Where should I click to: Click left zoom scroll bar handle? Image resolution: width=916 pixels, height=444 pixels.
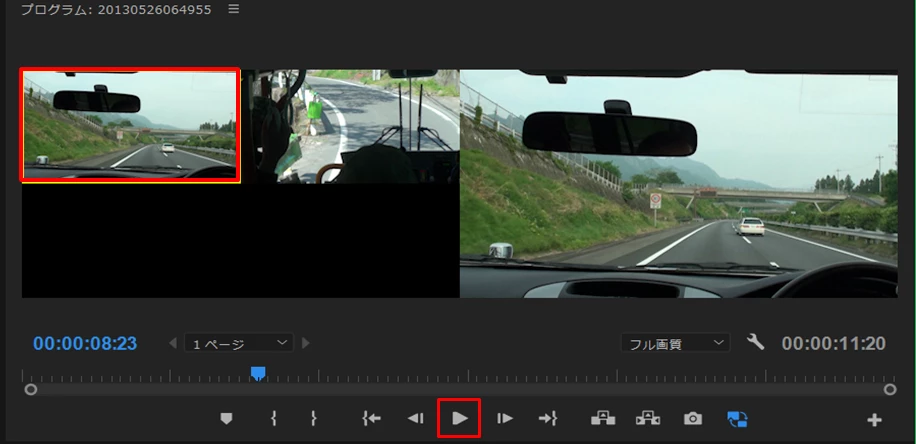point(31,389)
